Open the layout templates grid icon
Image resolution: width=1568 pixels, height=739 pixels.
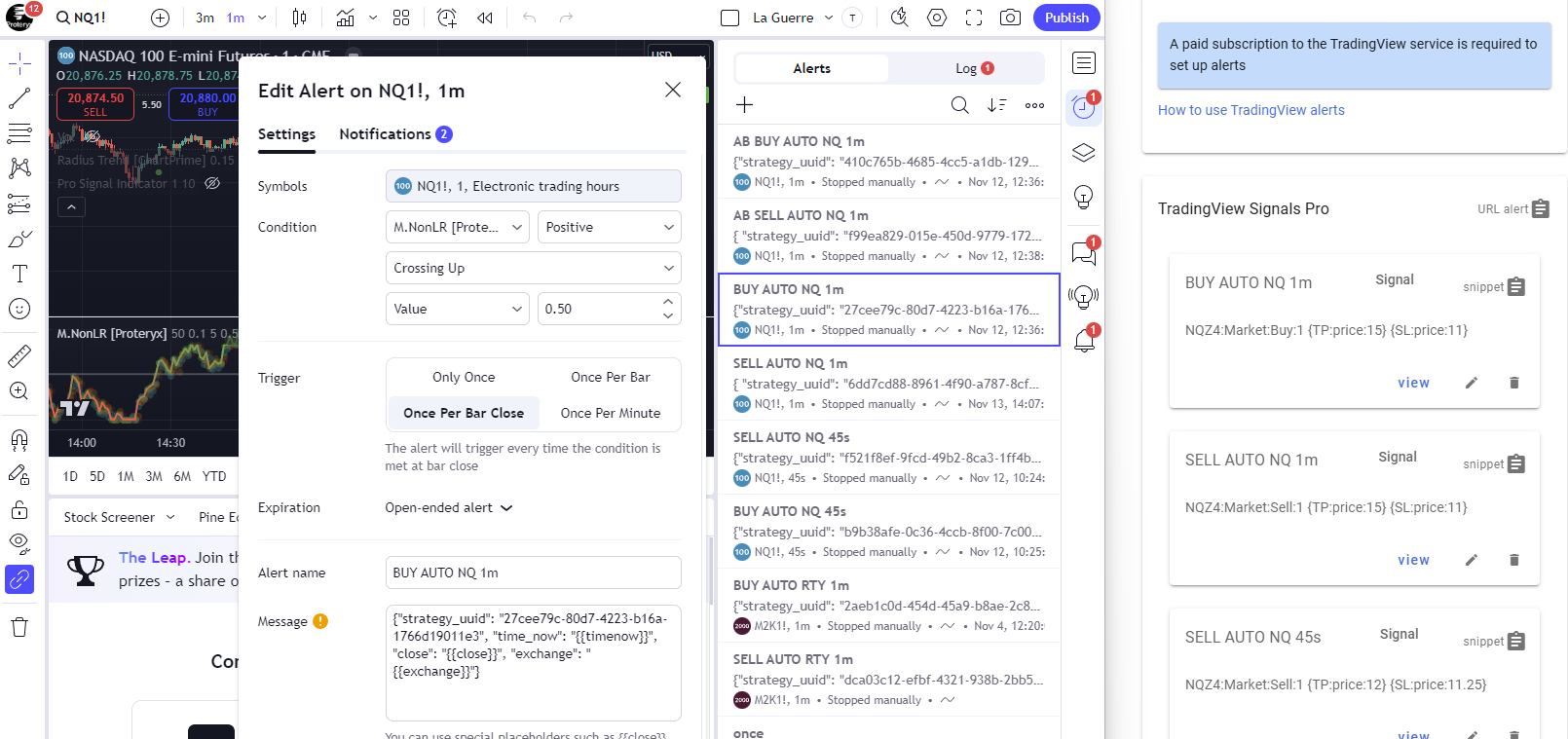coord(401,18)
